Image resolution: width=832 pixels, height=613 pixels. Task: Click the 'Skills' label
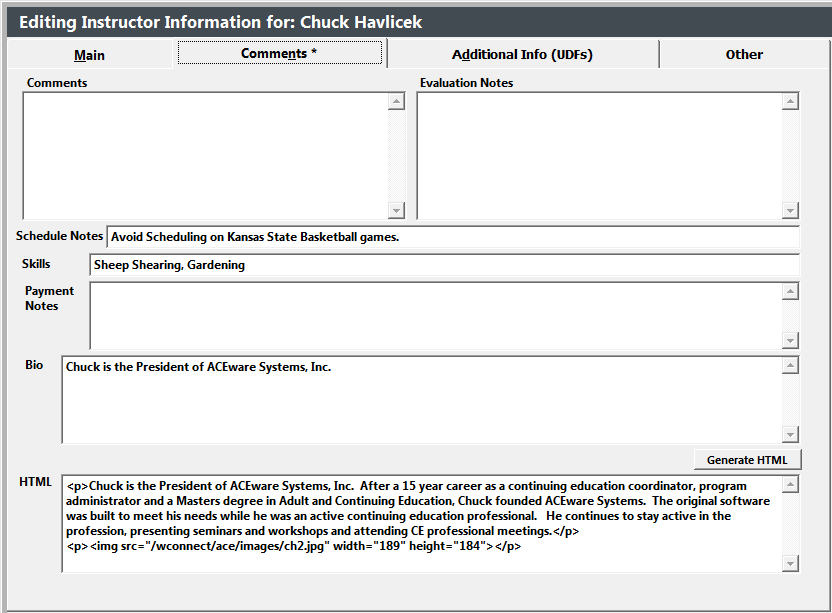36,264
